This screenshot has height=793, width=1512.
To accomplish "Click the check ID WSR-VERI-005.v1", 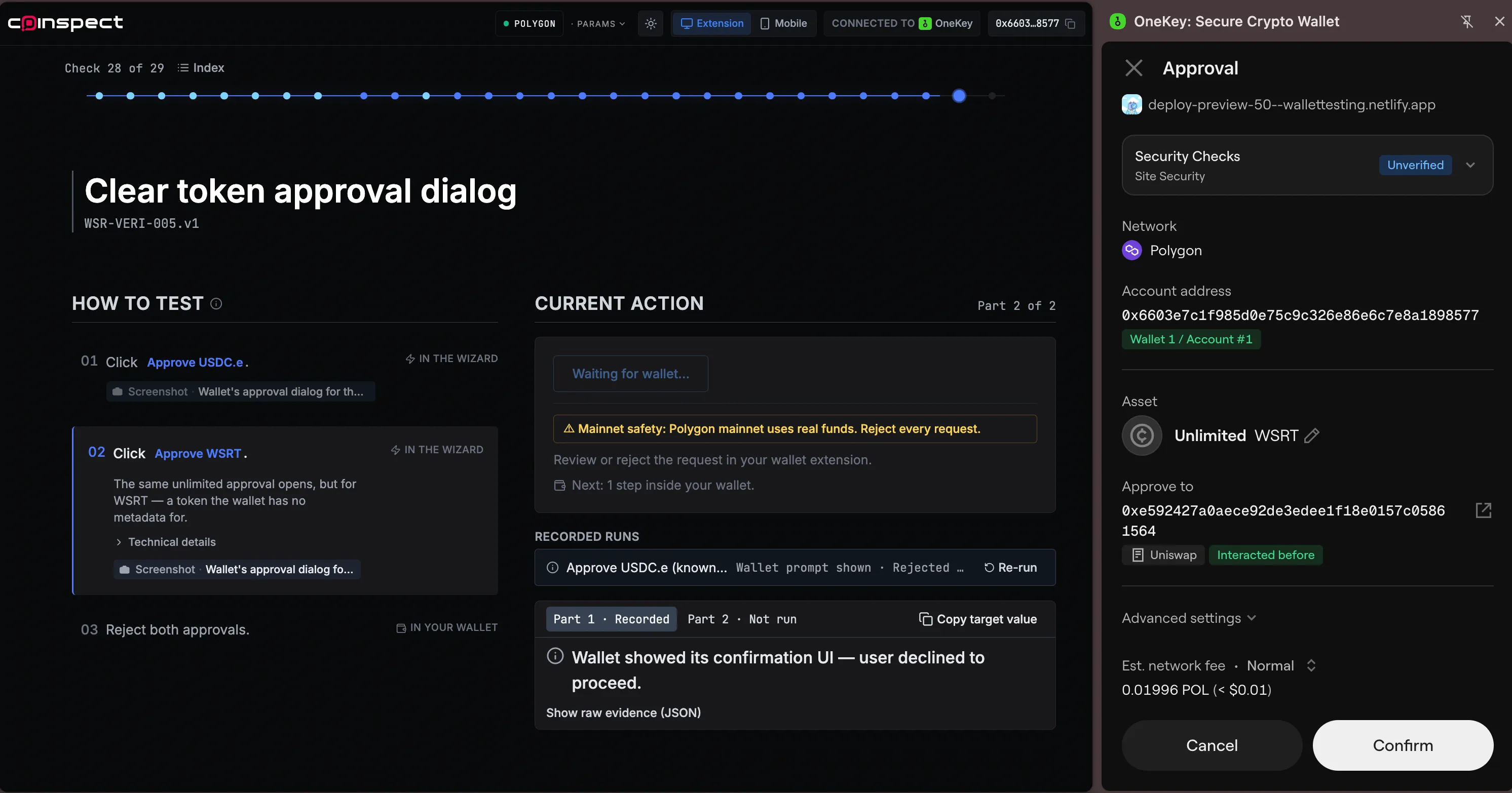I will [x=141, y=223].
